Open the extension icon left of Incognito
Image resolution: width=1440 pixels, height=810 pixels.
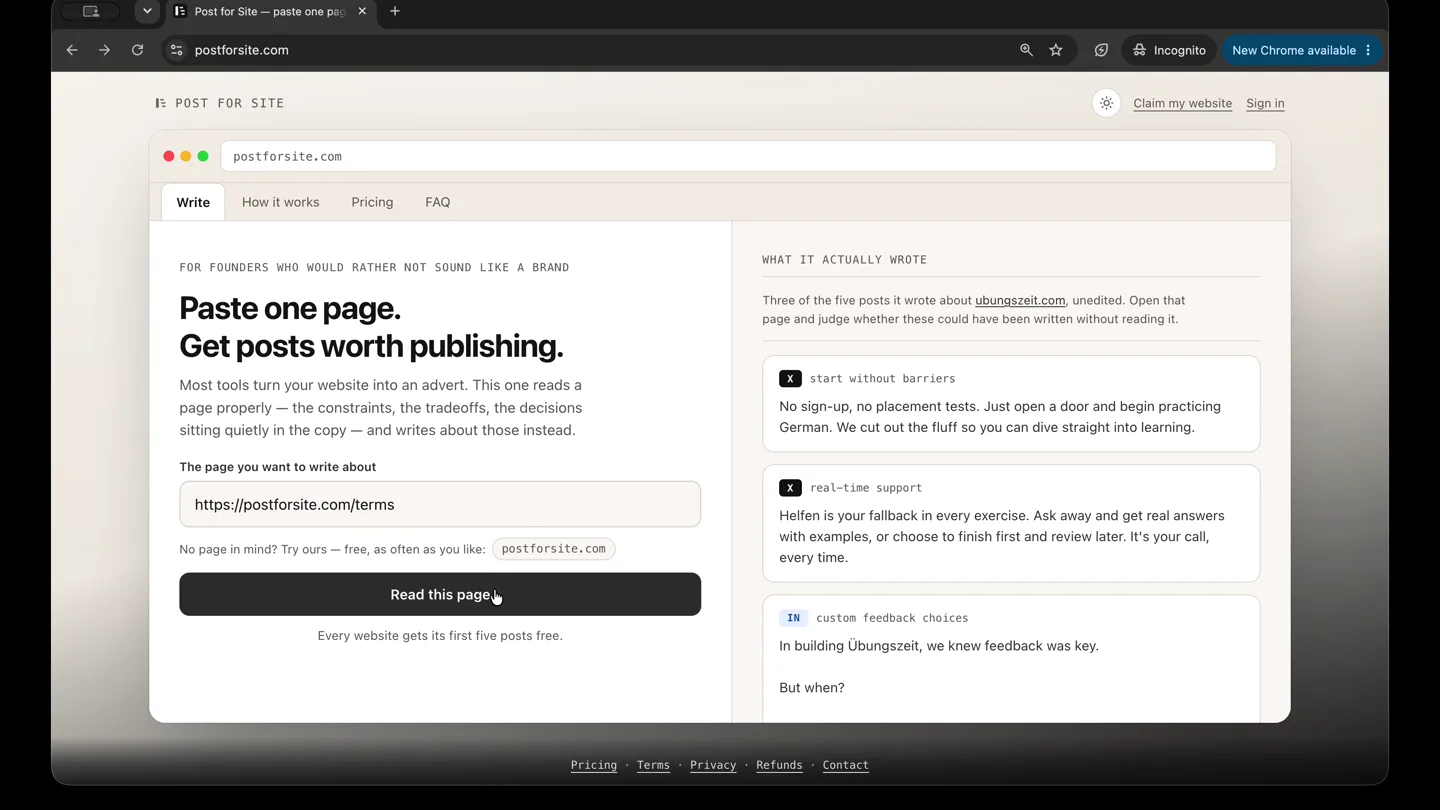(x=1101, y=50)
